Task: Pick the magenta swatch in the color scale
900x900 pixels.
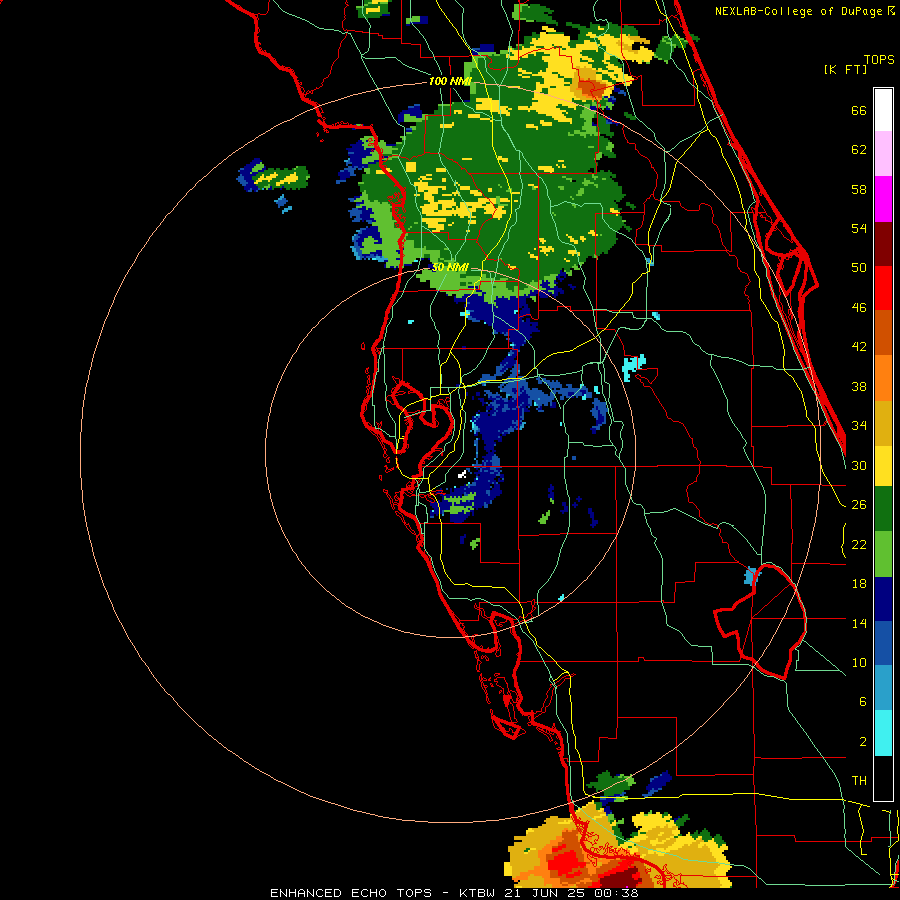Action: 883,199
